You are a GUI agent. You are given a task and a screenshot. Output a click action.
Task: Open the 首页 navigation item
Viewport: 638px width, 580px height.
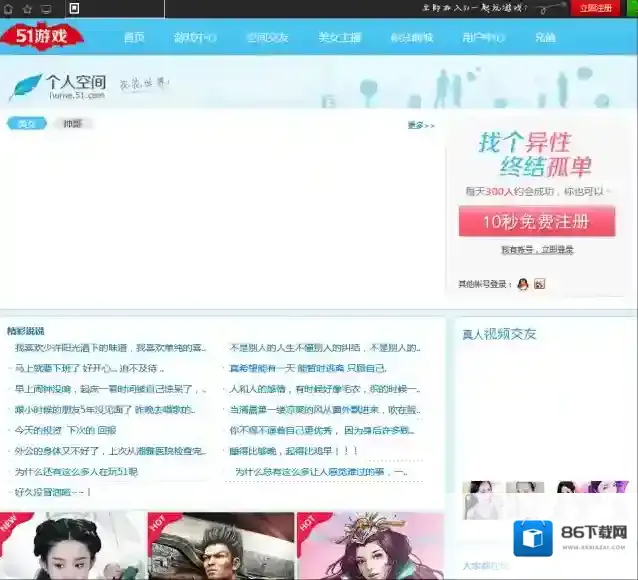point(134,37)
